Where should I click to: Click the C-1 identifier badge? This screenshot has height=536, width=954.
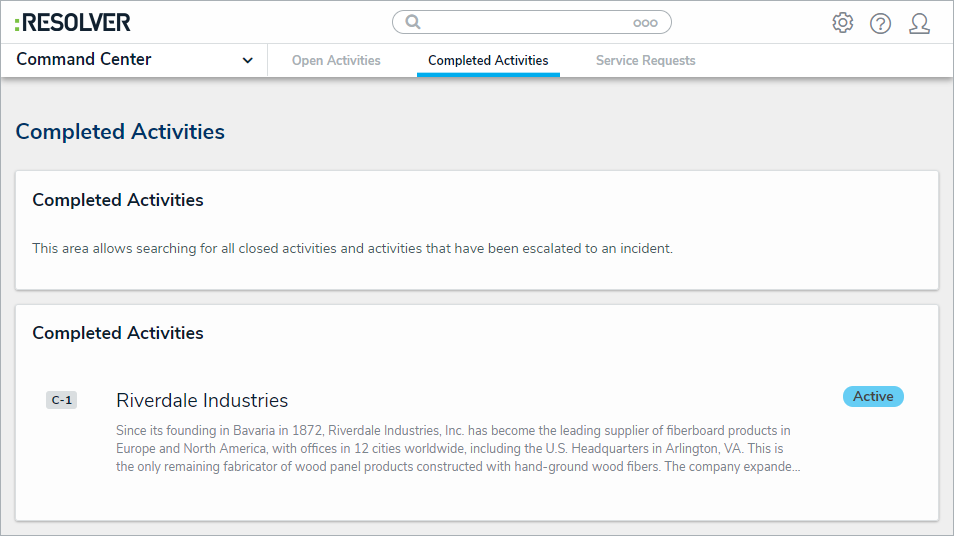tap(61, 400)
